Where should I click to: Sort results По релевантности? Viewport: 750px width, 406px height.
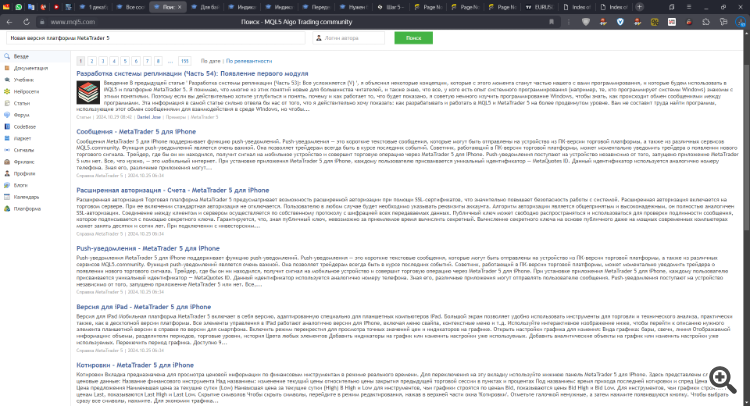point(249,61)
